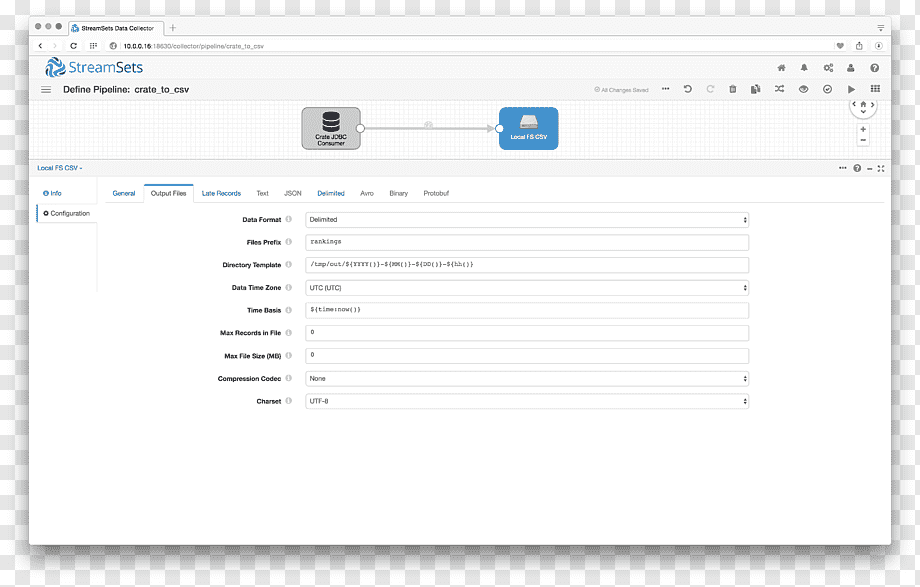
Task: Select the Local FS CSV stage
Action: click(x=529, y=128)
